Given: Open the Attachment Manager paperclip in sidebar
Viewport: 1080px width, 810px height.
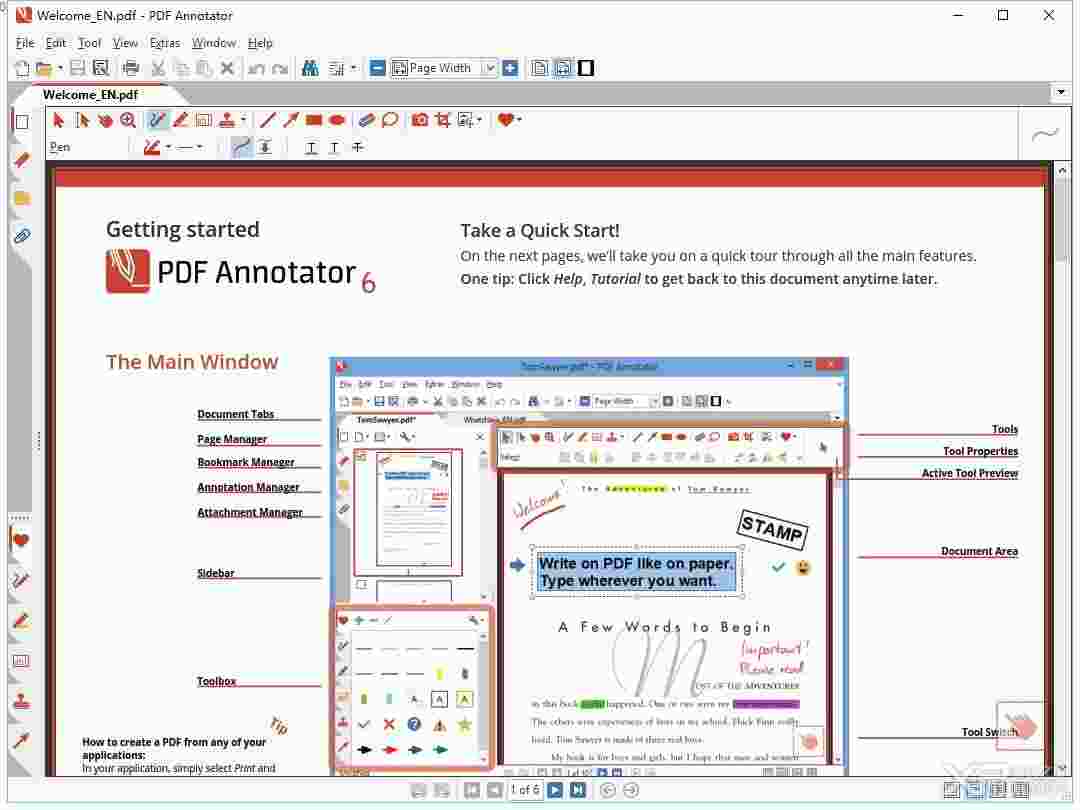Looking at the screenshot, I should click(22, 236).
